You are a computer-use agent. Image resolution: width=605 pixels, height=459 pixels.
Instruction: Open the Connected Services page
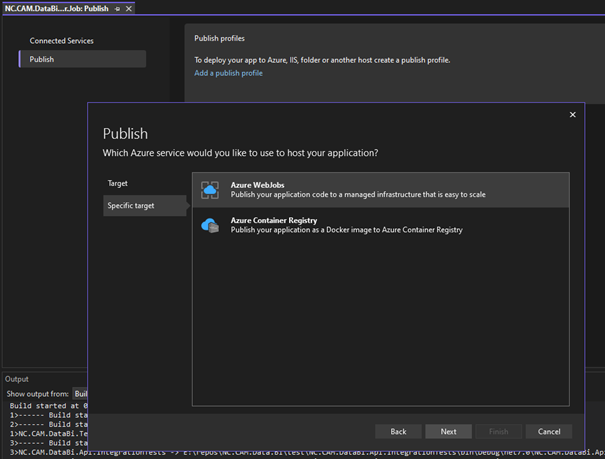61,41
